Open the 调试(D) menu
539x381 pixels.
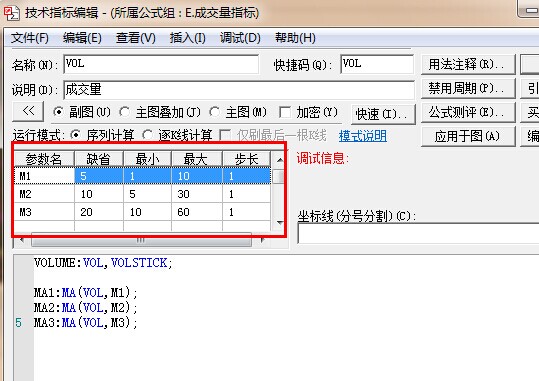(240, 38)
